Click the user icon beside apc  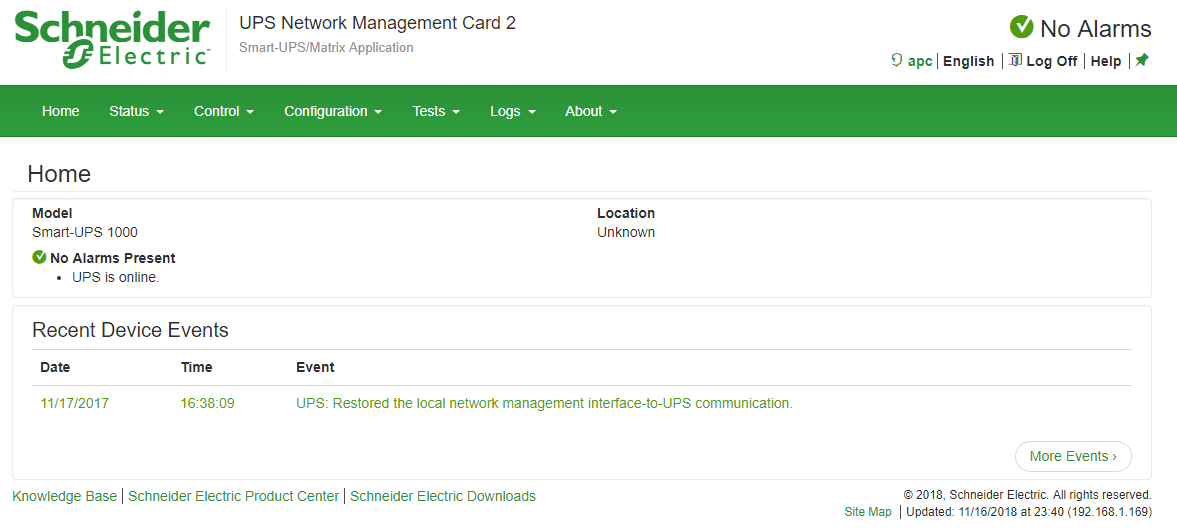pos(896,60)
